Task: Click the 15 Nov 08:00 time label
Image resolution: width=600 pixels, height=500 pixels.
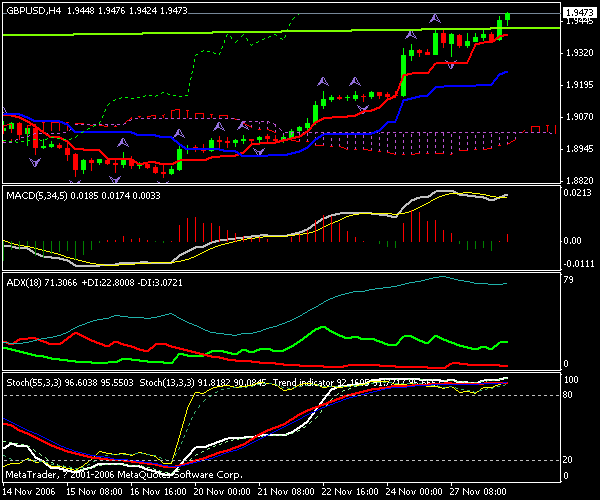Action: pos(94,492)
